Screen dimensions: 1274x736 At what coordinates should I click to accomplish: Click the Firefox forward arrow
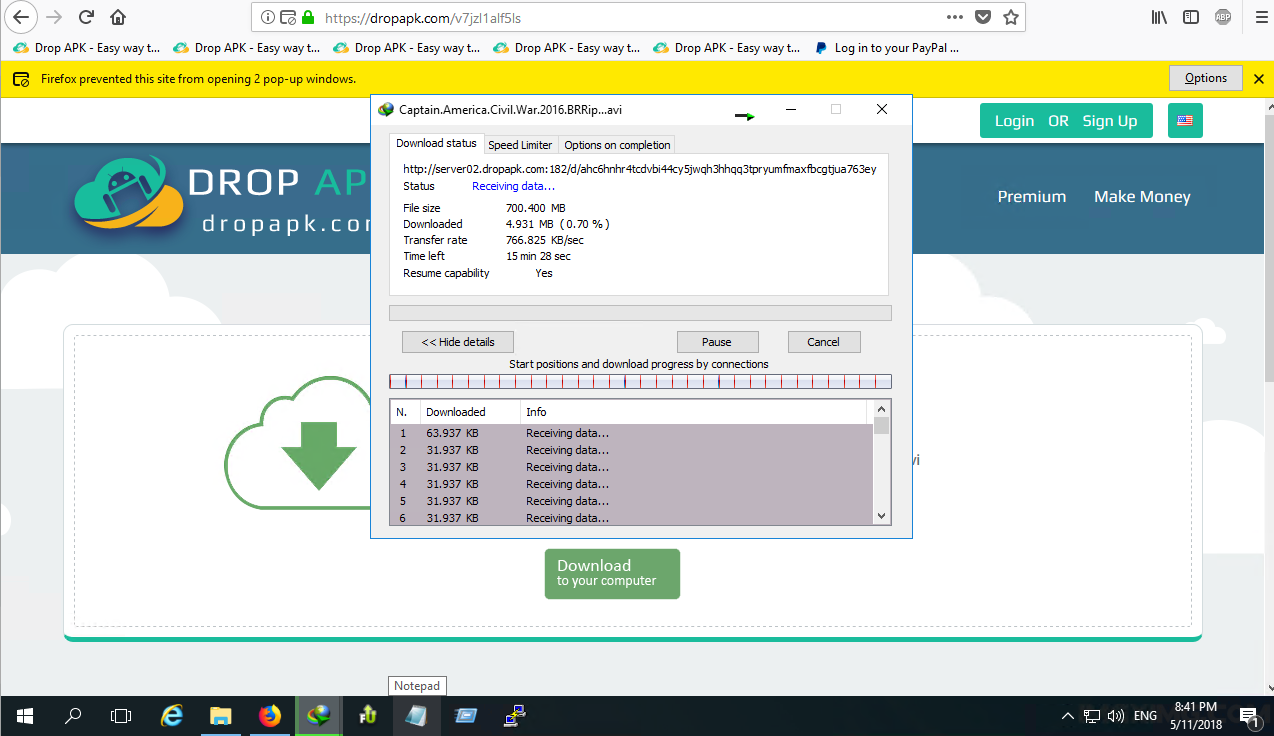tap(54, 17)
